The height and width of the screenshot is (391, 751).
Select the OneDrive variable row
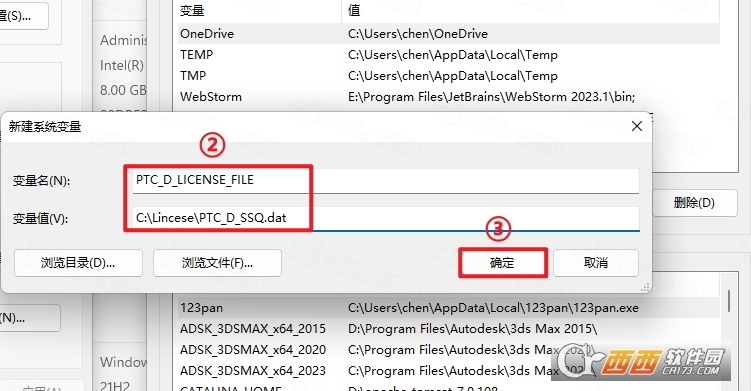click(449, 34)
